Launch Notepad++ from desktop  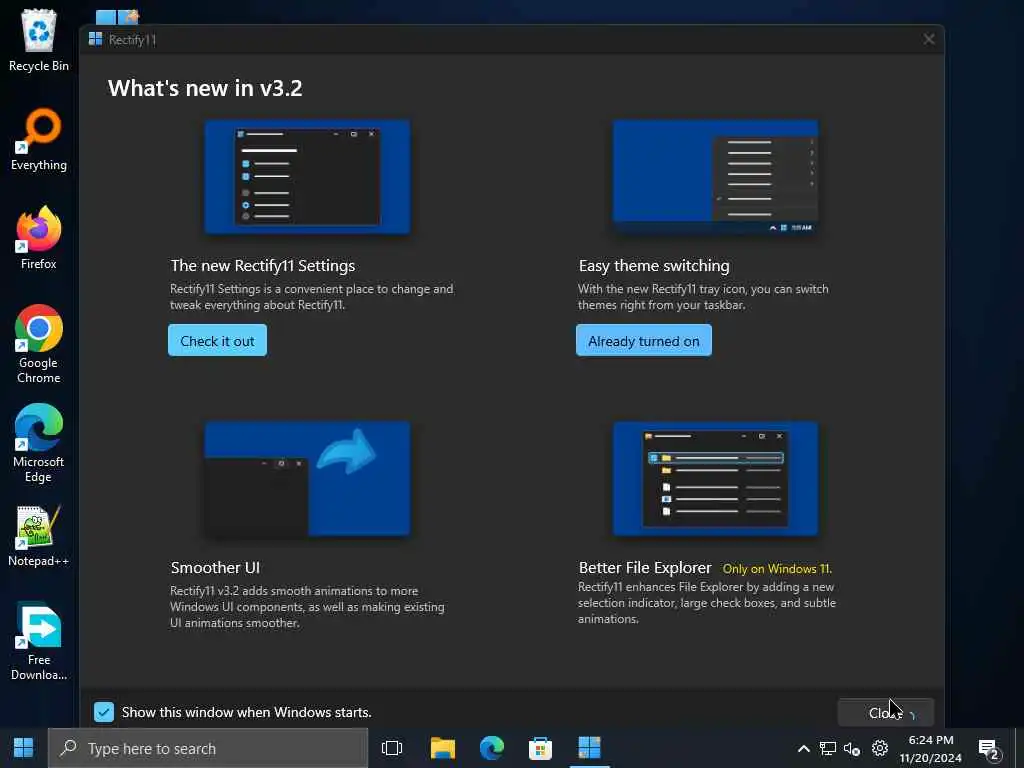[39, 536]
